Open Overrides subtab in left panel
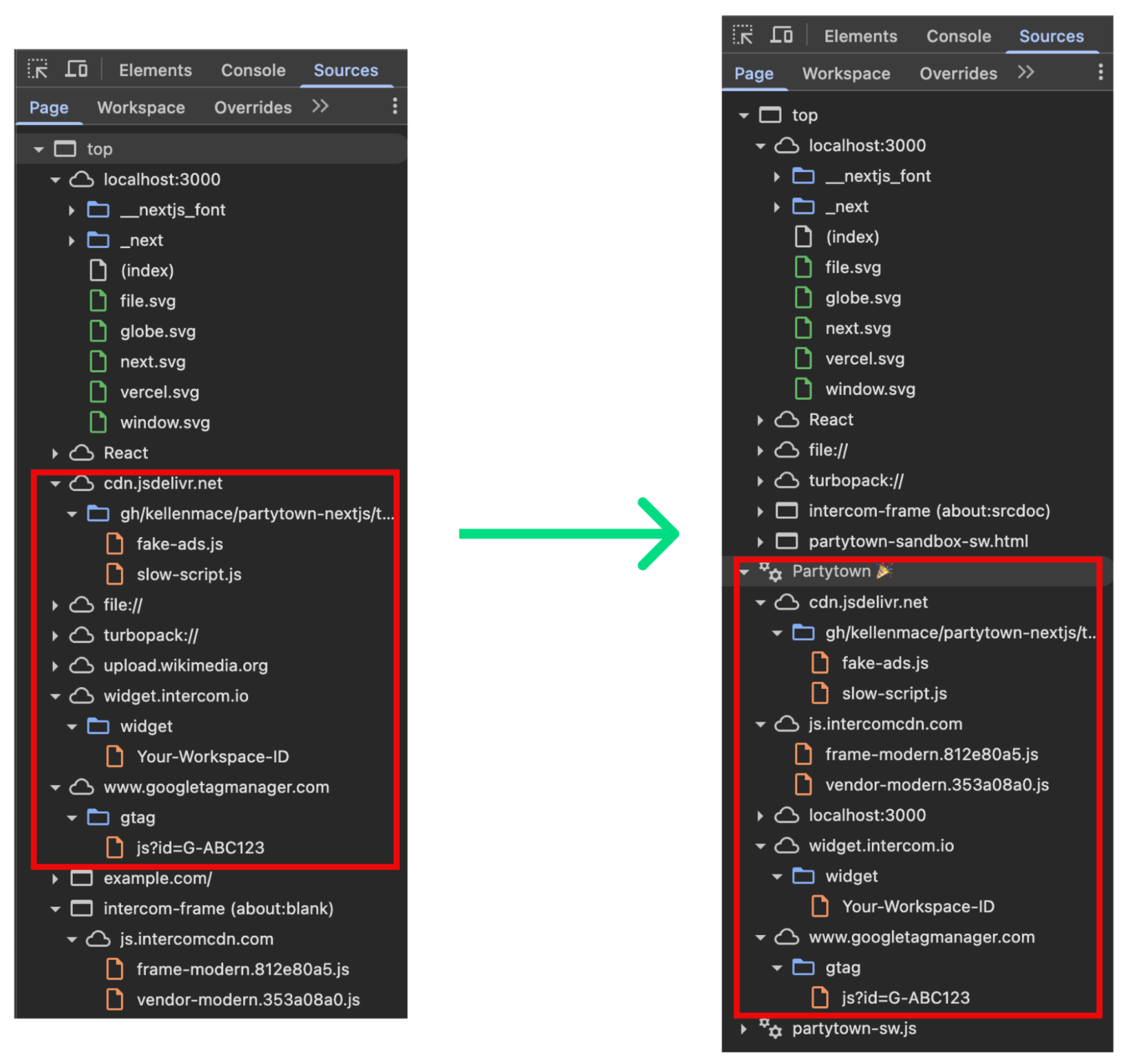 coord(253,107)
